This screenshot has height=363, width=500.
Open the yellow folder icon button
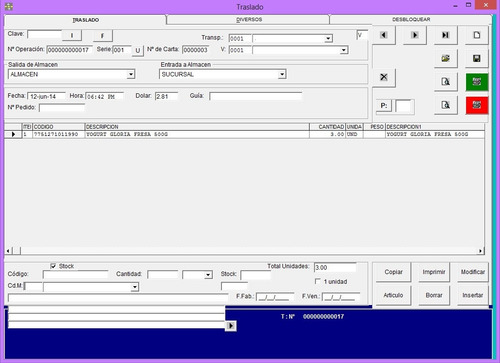pos(445,58)
